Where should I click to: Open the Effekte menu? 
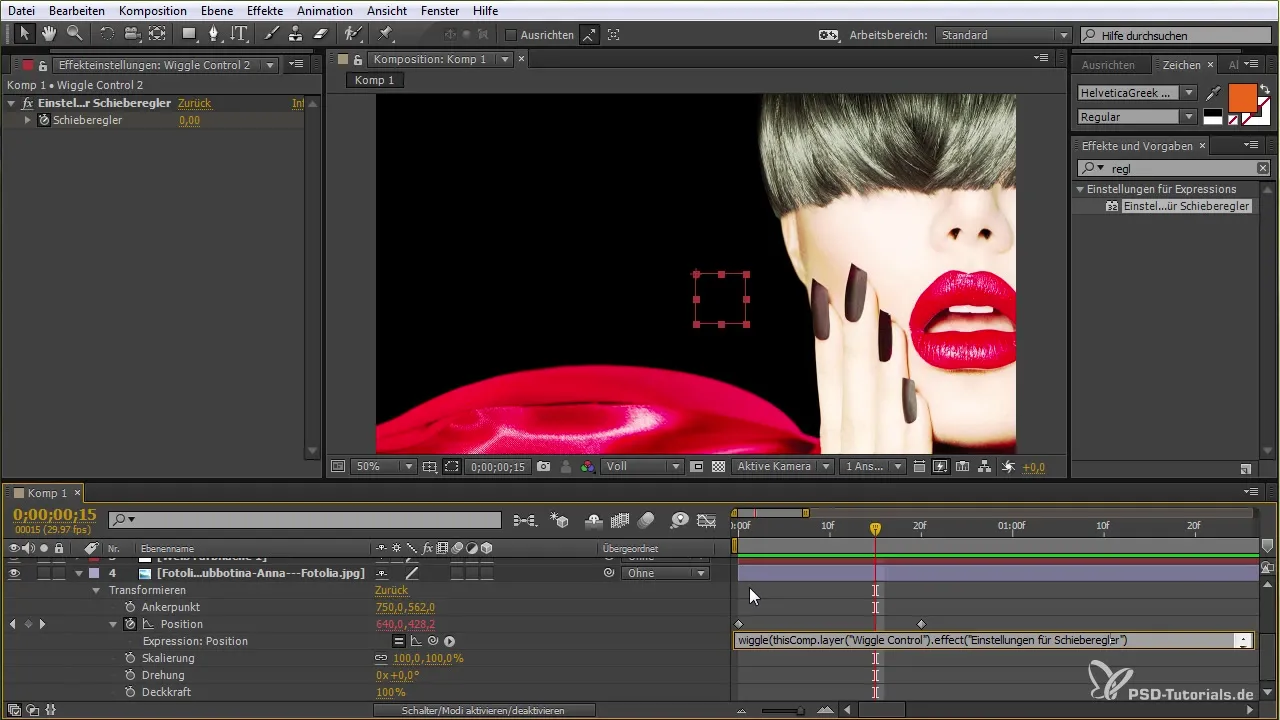(x=265, y=10)
